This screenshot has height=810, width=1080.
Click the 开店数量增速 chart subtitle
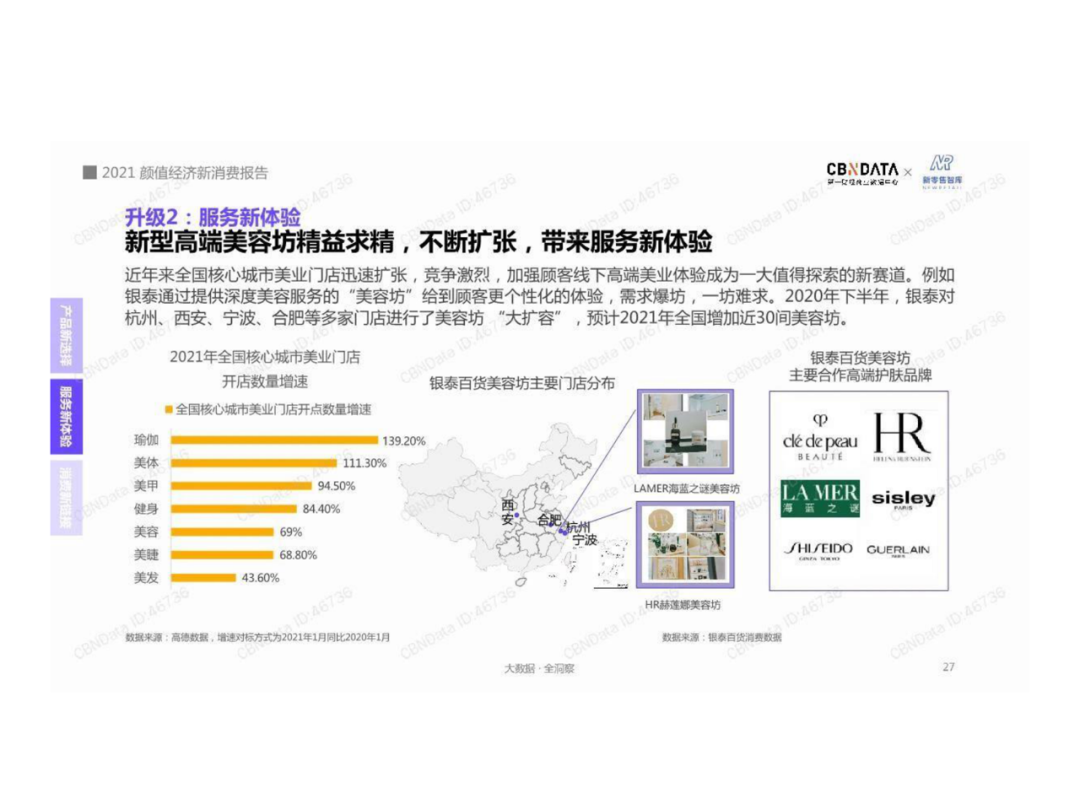click(265, 382)
